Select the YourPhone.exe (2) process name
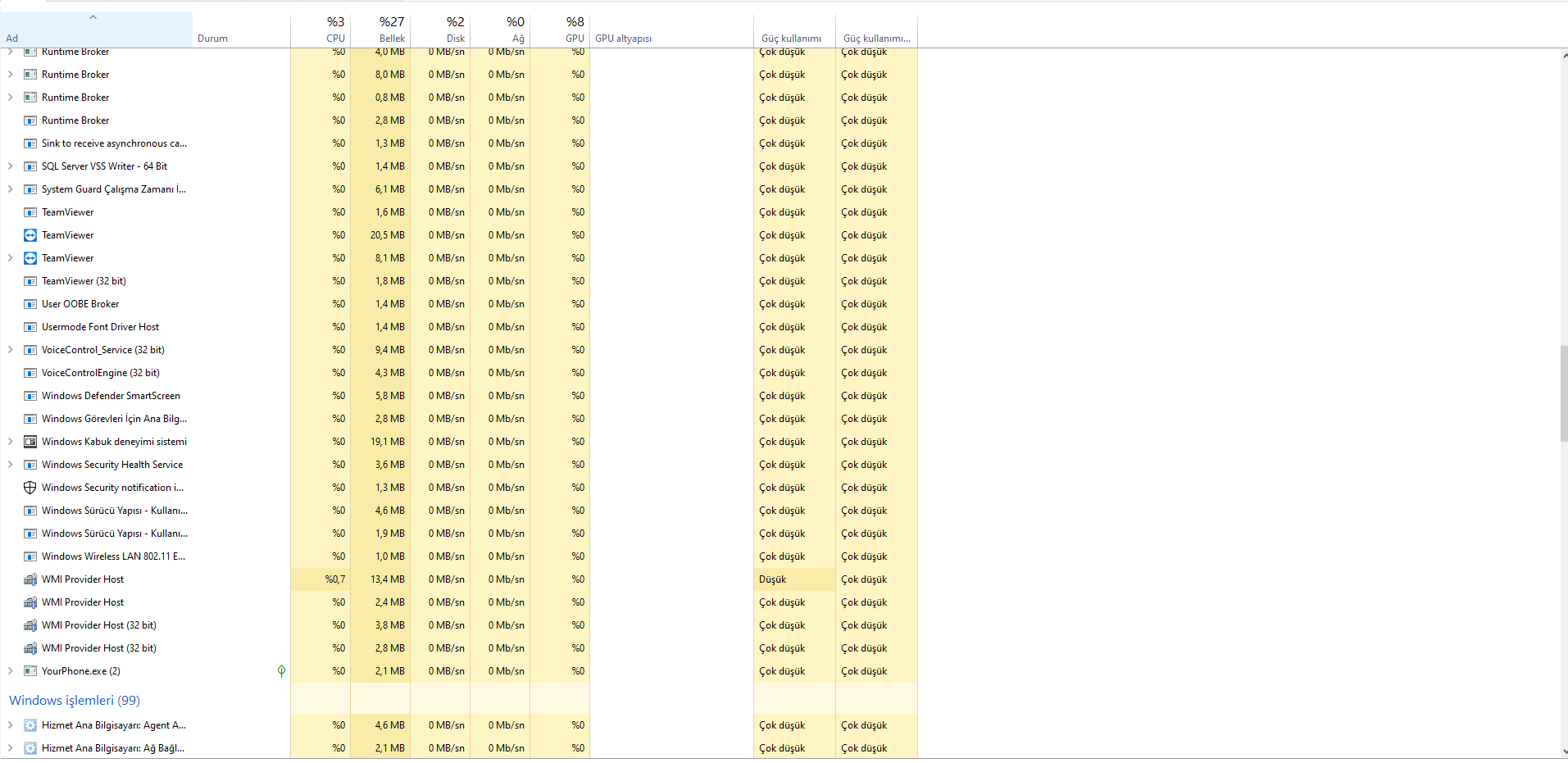The width and height of the screenshot is (1568, 763). (x=81, y=671)
